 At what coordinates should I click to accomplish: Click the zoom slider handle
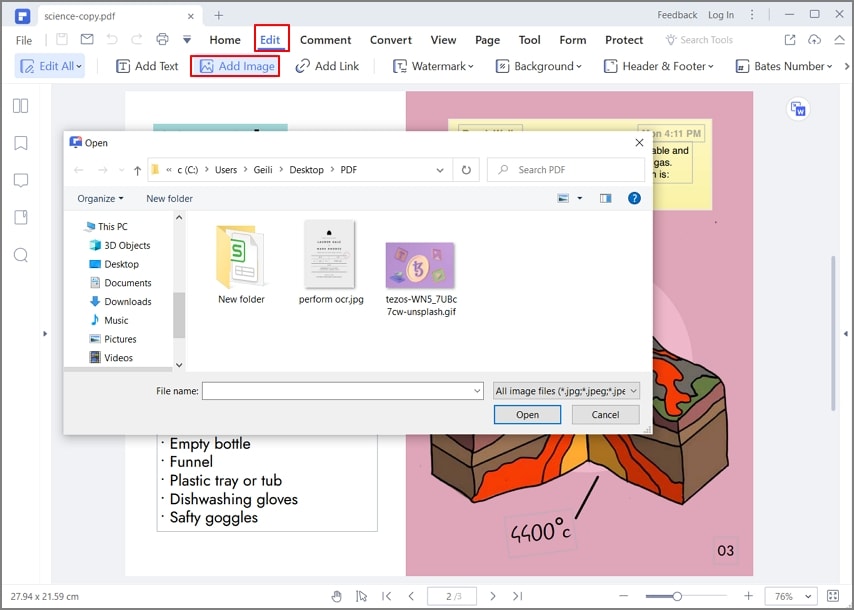click(x=676, y=596)
